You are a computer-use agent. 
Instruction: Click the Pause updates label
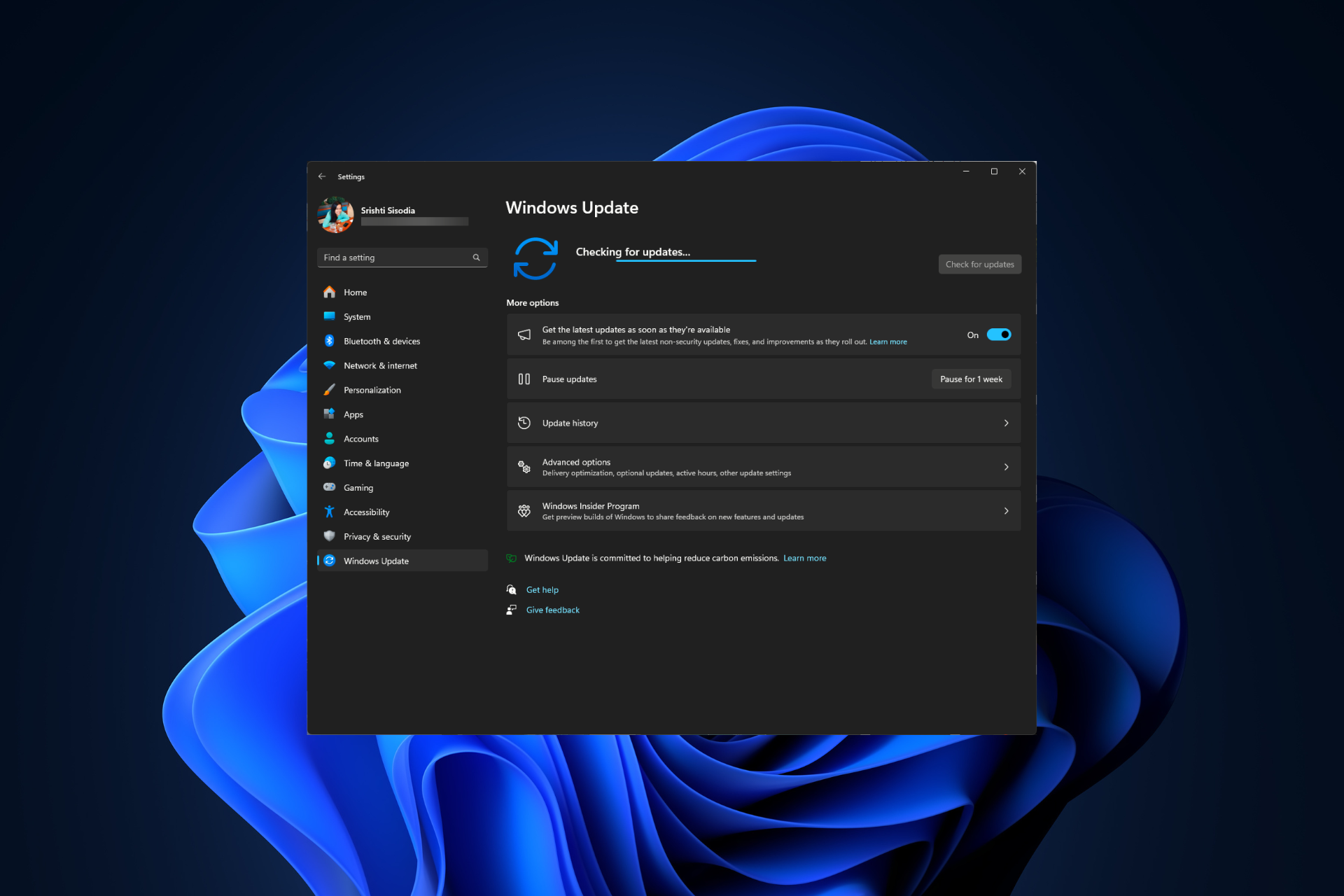[x=569, y=379]
